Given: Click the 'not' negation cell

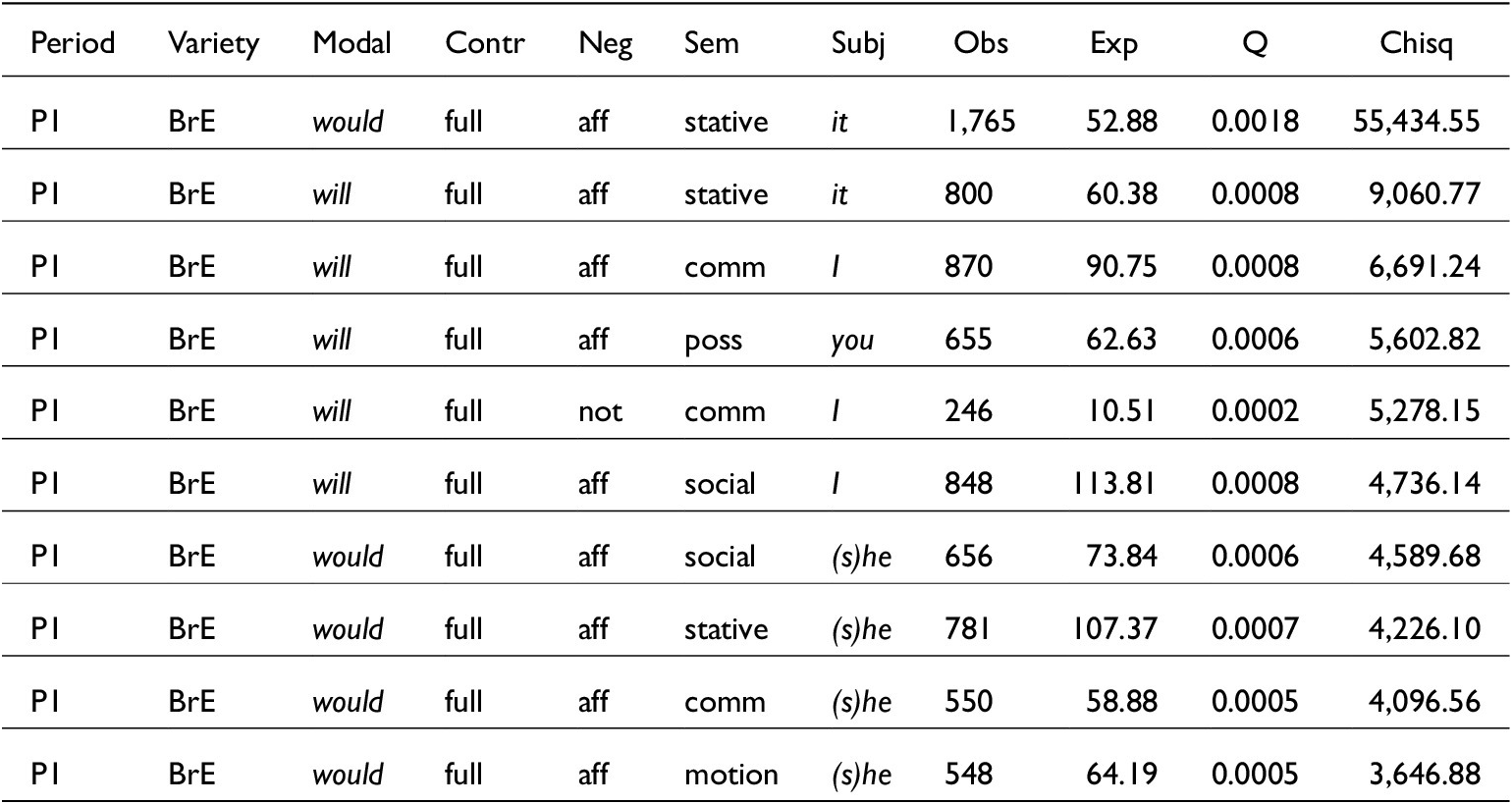Looking at the screenshot, I should [x=600, y=411].
